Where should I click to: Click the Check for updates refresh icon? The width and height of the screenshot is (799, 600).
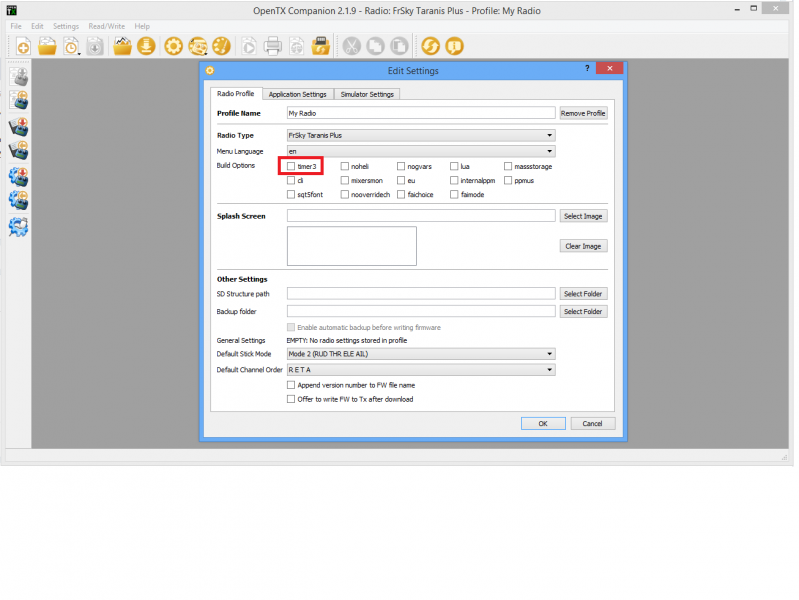pos(430,46)
